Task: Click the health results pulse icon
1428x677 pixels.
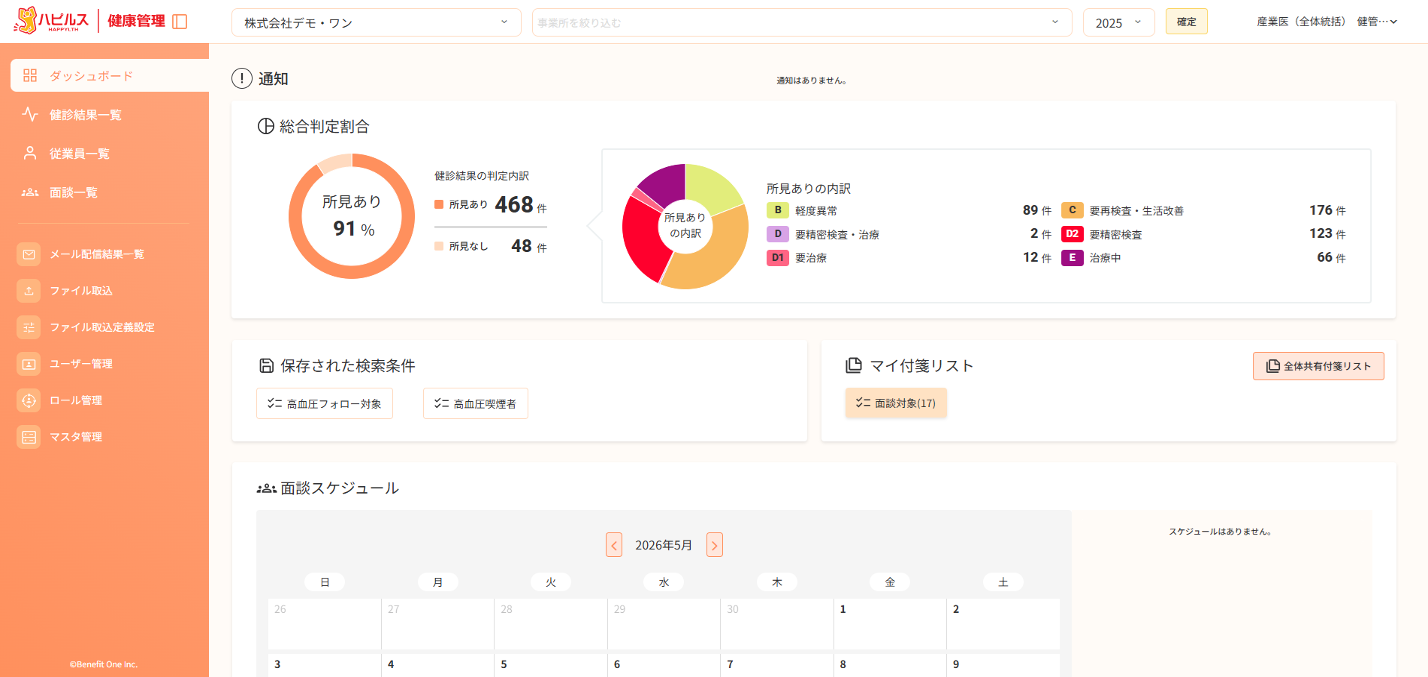Action: (x=30, y=114)
